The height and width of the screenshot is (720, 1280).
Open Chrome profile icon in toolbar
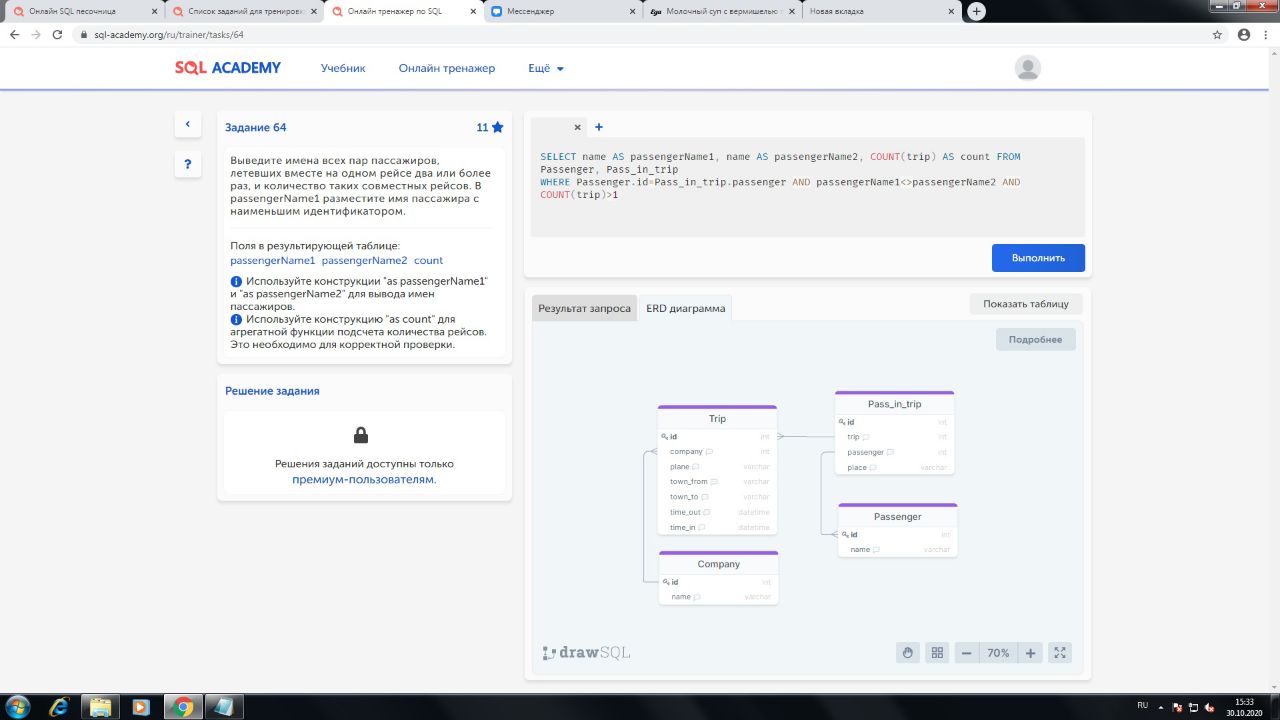[x=1244, y=34]
